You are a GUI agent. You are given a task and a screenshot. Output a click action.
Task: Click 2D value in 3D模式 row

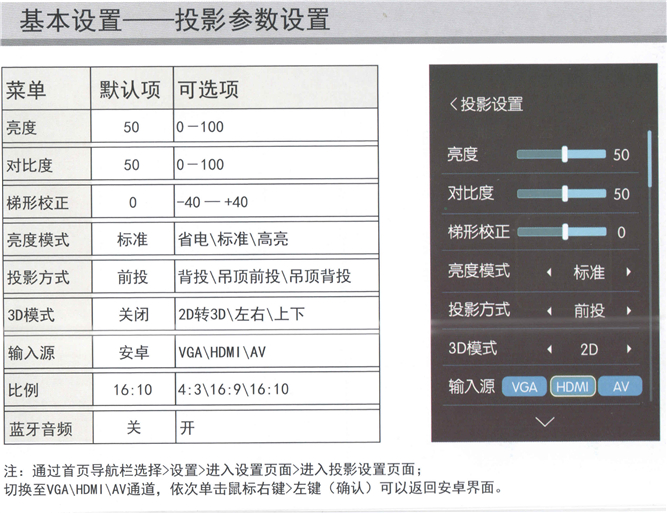[589, 349]
